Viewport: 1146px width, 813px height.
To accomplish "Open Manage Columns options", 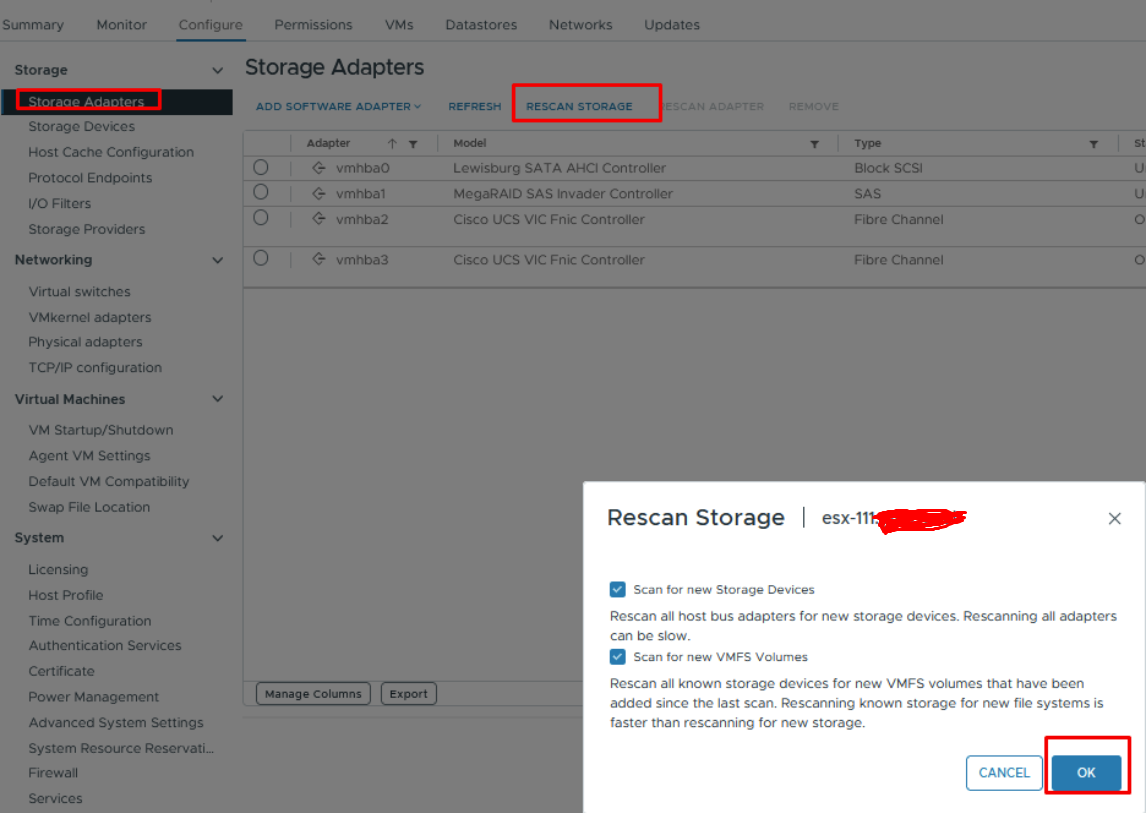I will click(313, 693).
